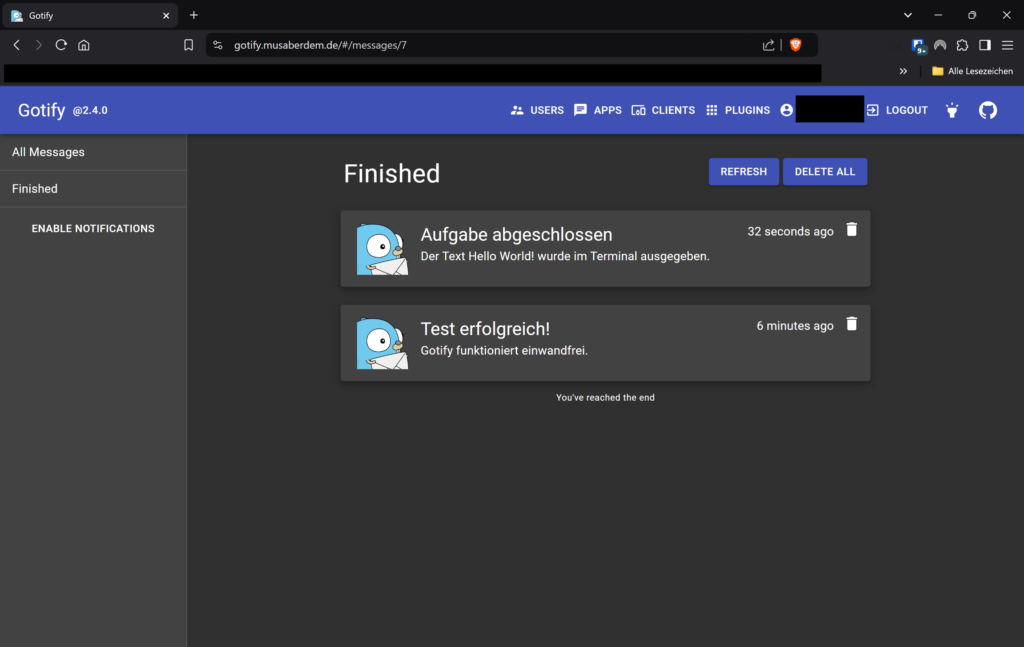The width and height of the screenshot is (1024, 647).
Task: Open the tab search dropdown arrow
Action: coord(908,15)
